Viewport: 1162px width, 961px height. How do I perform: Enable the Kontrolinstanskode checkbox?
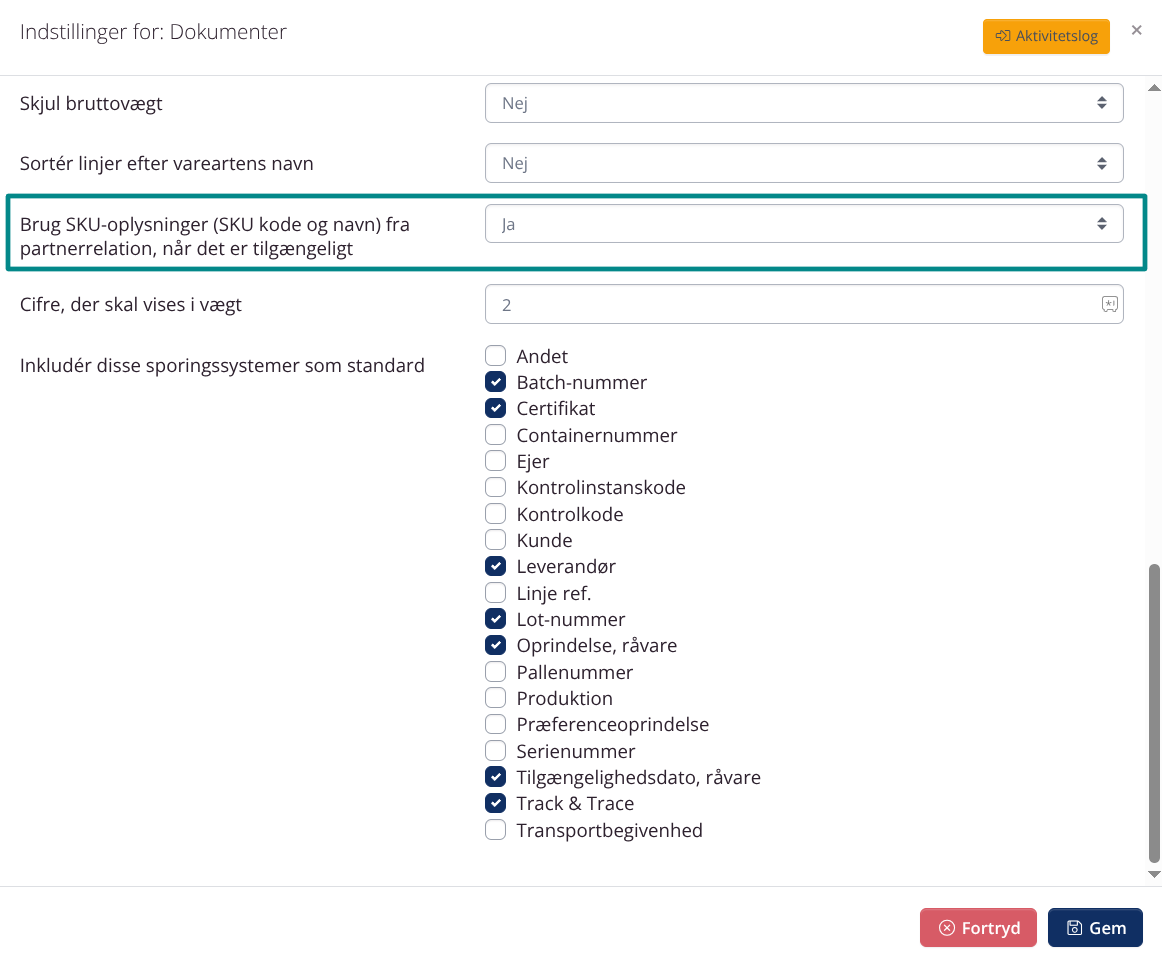[495, 487]
